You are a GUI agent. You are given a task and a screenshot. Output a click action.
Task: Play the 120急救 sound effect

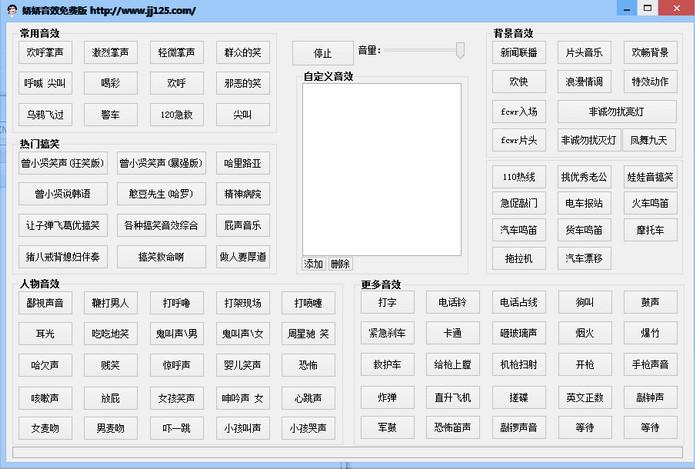pyautogui.click(x=176, y=116)
